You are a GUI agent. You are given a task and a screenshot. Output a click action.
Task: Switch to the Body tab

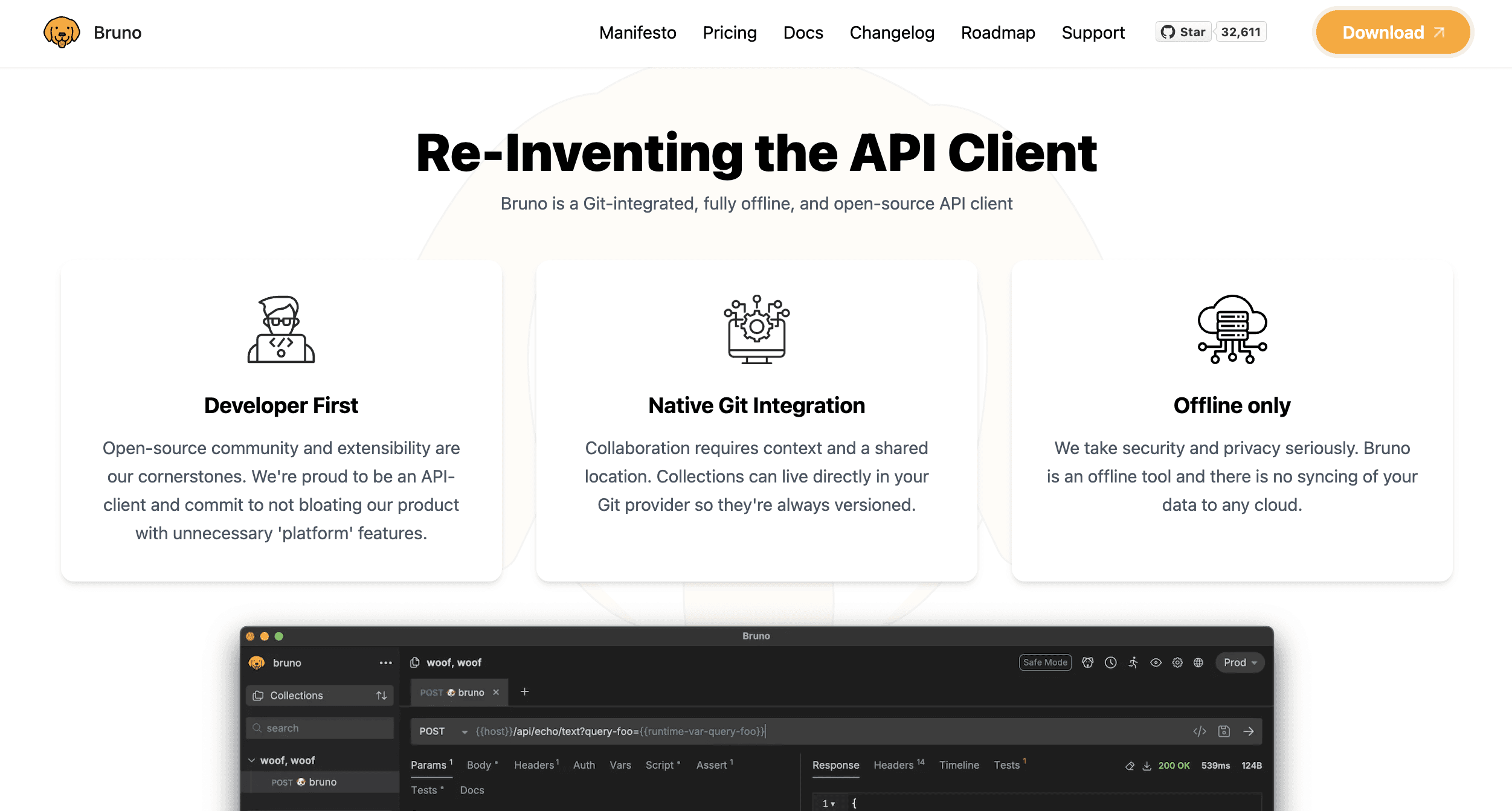pyautogui.click(x=482, y=765)
